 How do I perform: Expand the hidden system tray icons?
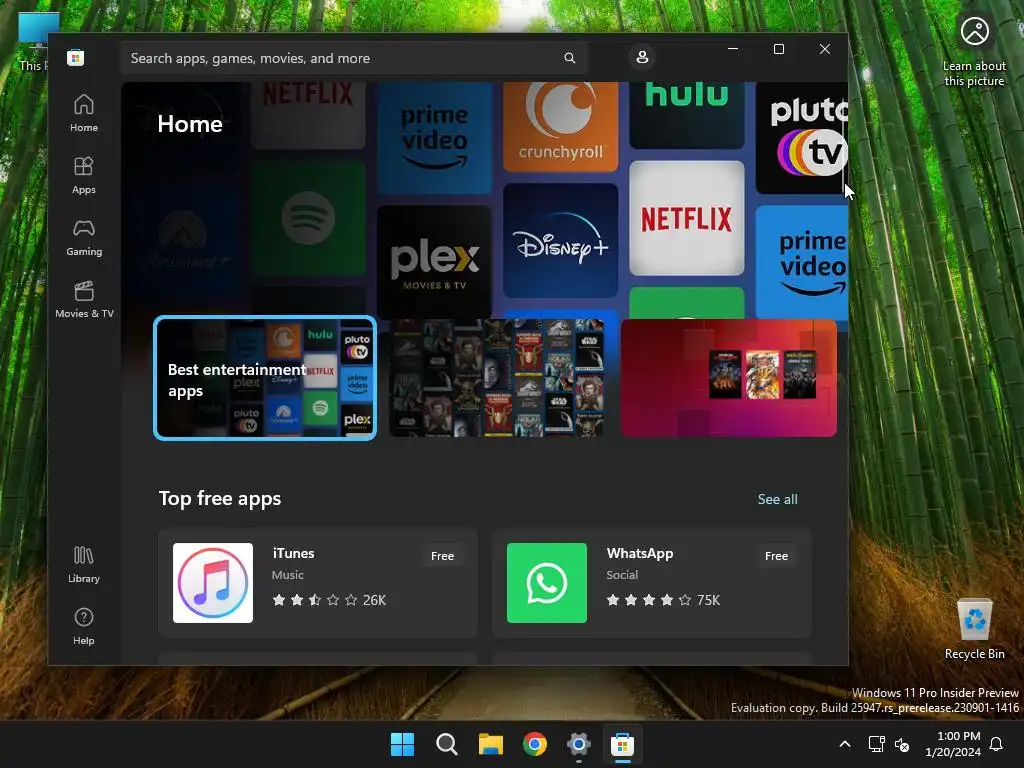pyautogui.click(x=844, y=744)
